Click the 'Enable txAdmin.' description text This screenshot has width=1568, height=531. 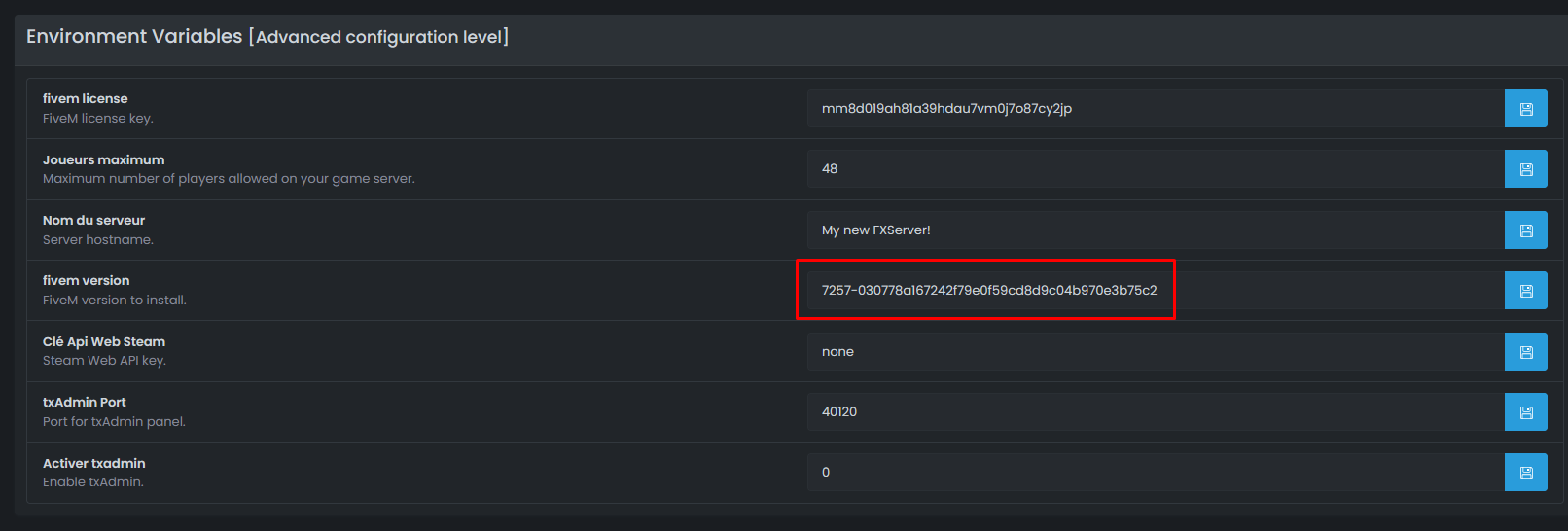pos(93,482)
